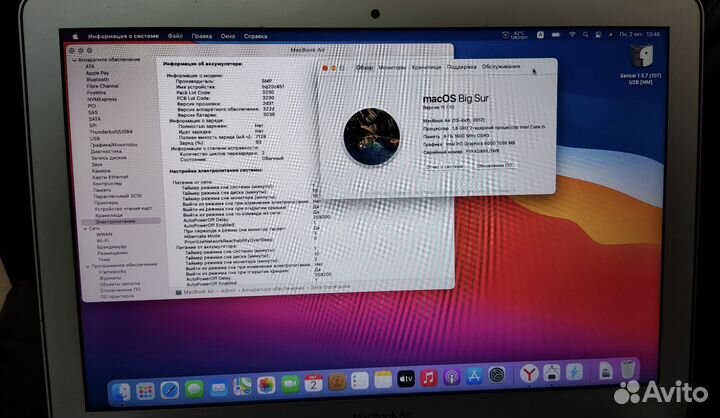Click the Отчет о системе button
720x418 pixels.
(444, 166)
